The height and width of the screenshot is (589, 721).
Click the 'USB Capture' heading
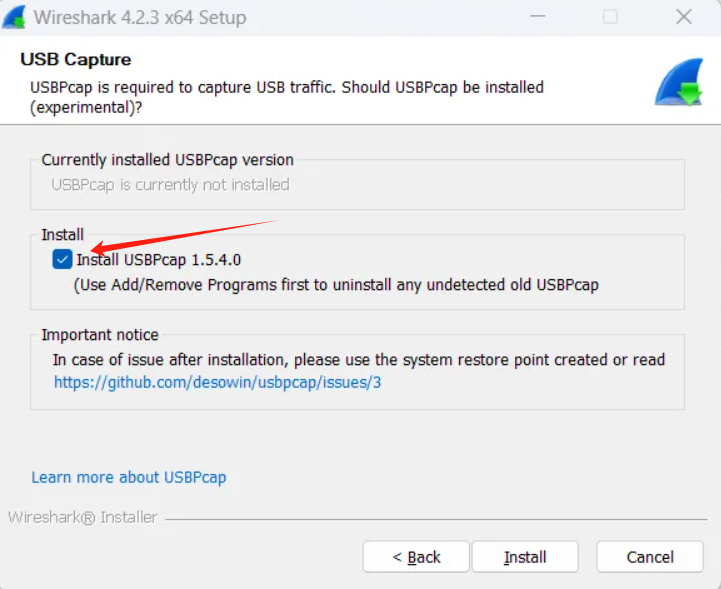[x=76, y=59]
